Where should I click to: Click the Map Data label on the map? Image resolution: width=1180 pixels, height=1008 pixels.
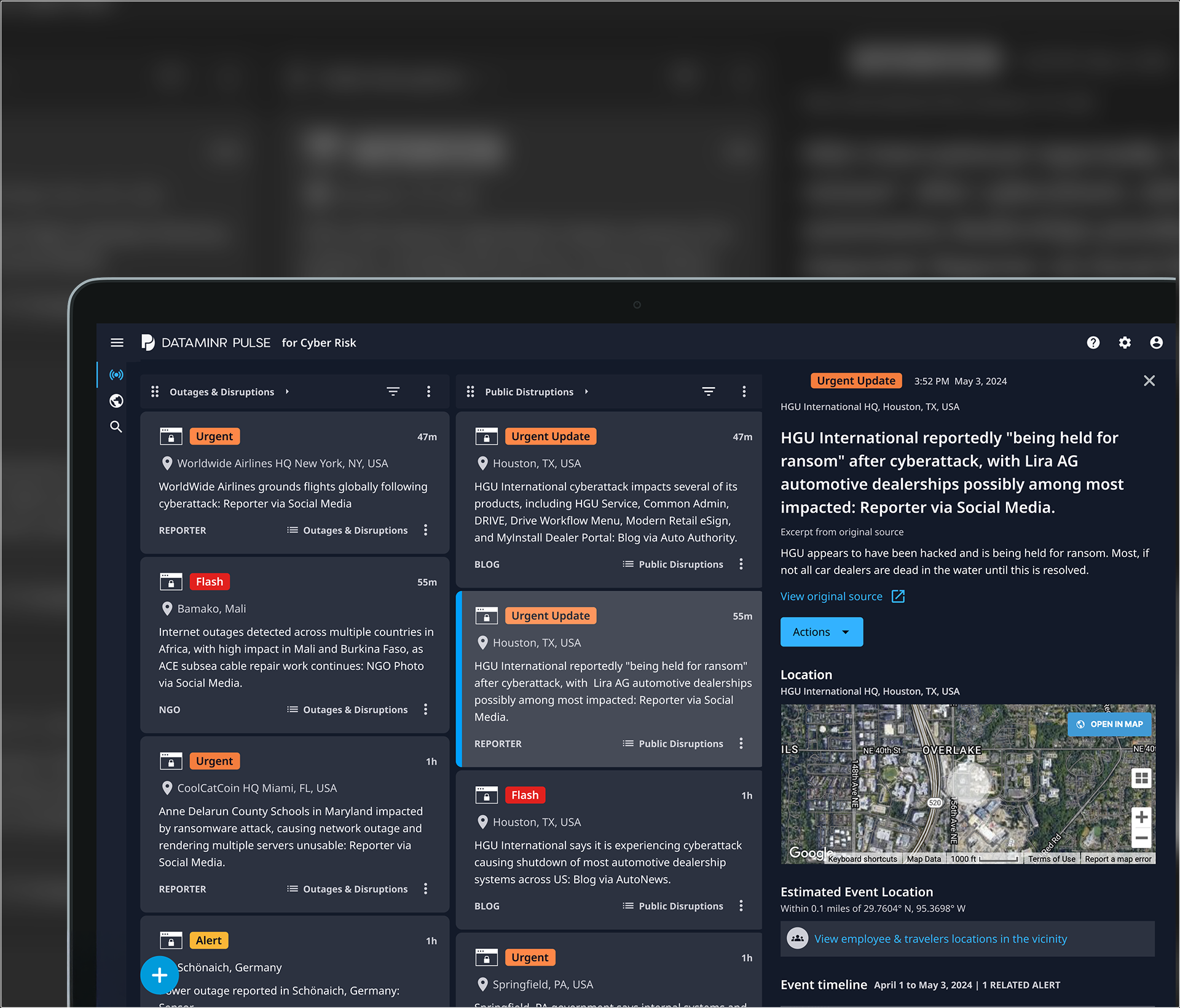pyautogui.click(x=924, y=859)
